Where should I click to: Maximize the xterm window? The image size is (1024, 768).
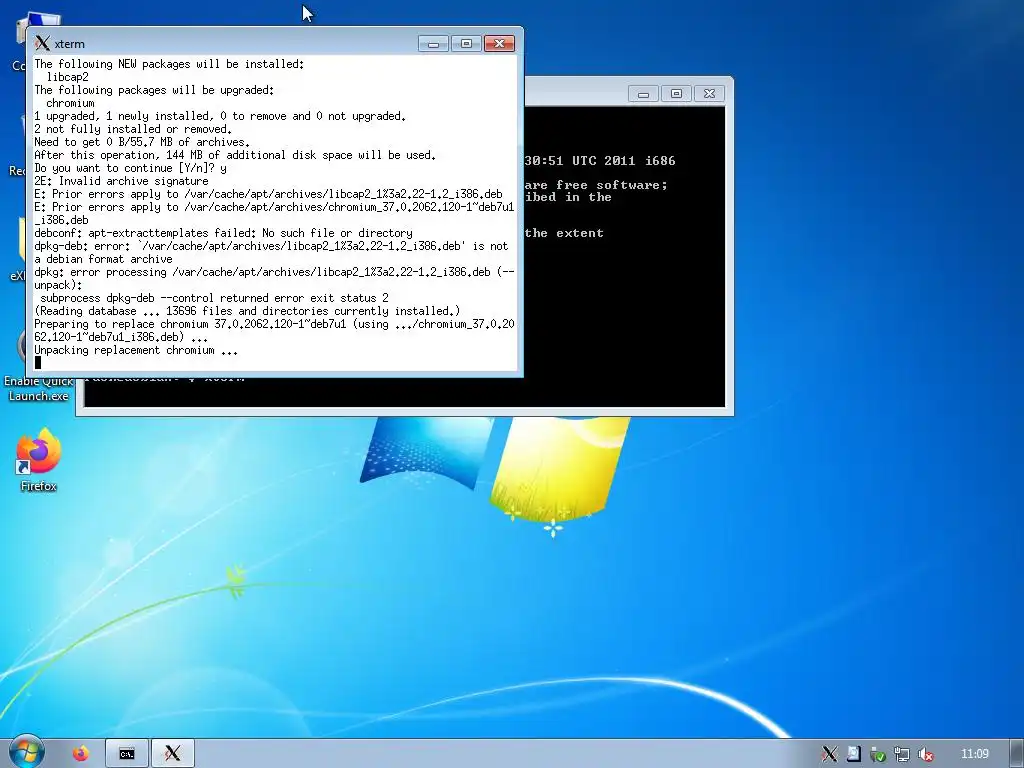click(466, 43)
